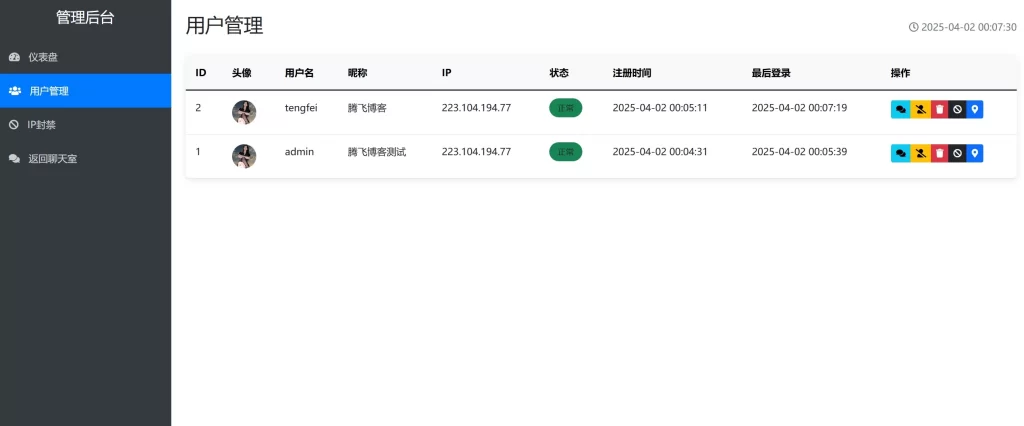Click the 注册时间 column header
This screenshot has height=426, width=1024.
(632, 73)
